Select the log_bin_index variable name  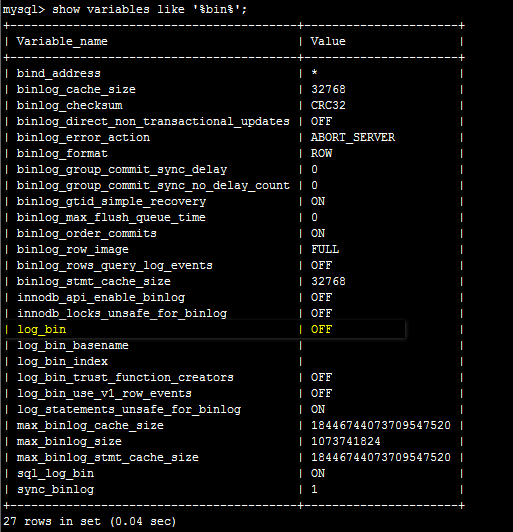(62, 361)
